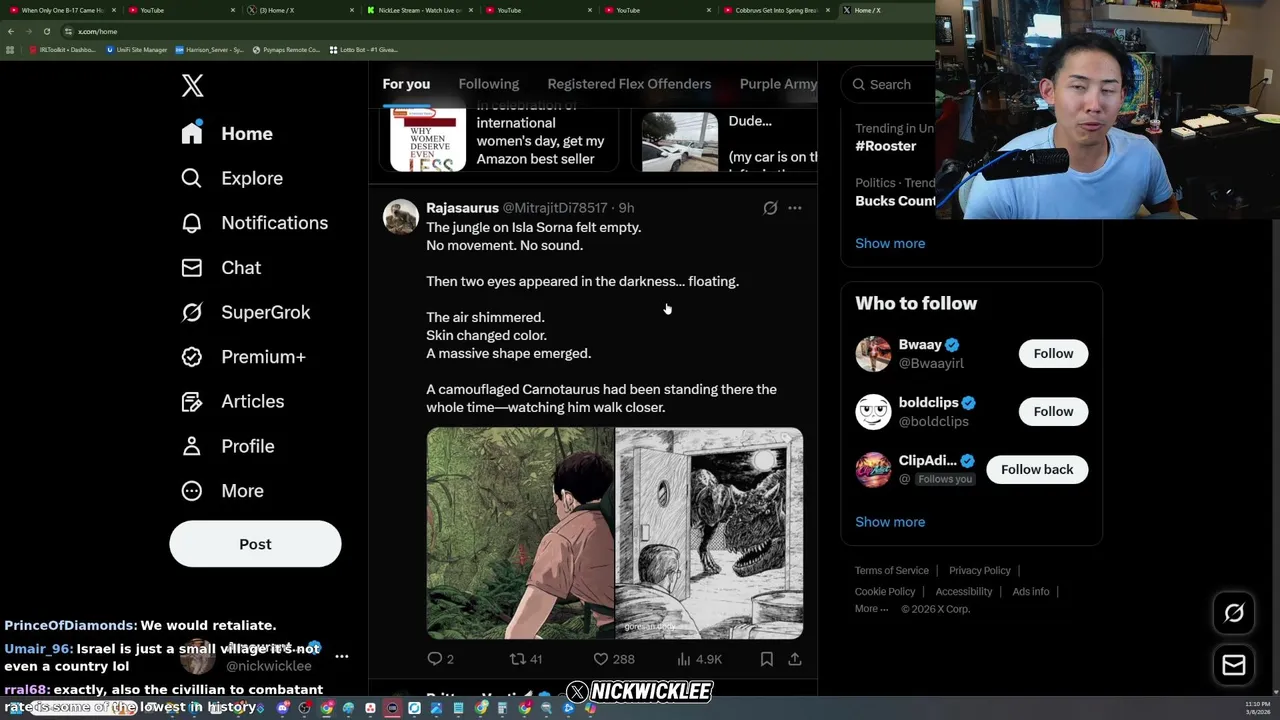Screen dimensions: 1280x720
Task: Switch to the (3) Home / X tab
Action: click(x=298, y=10)
